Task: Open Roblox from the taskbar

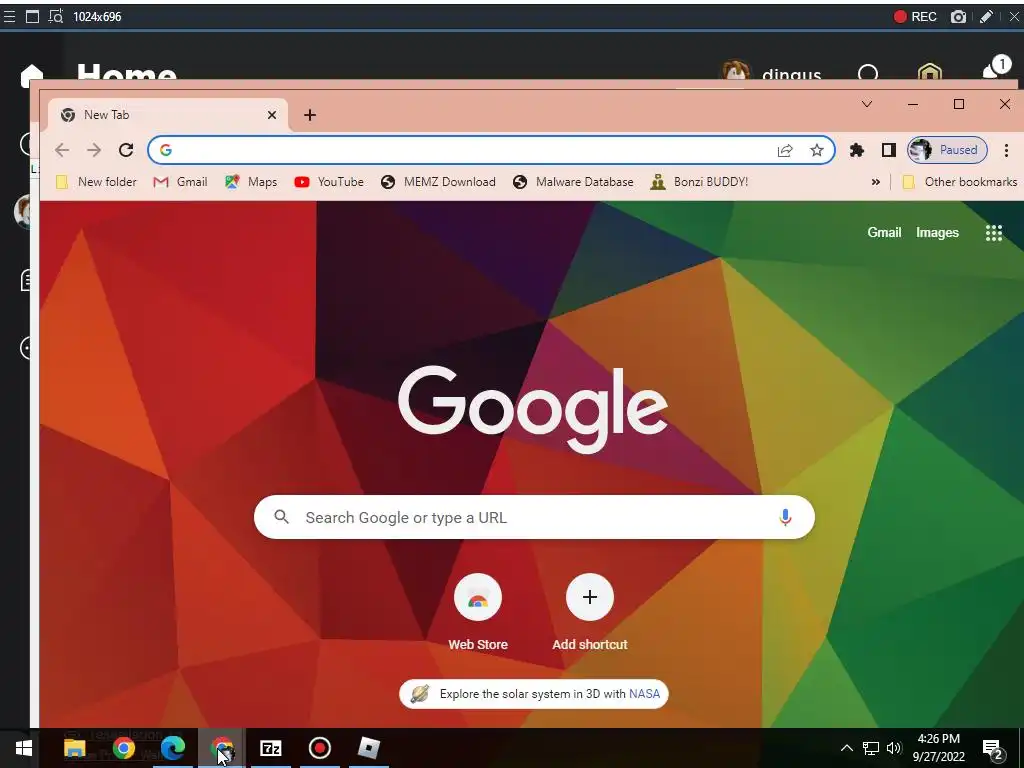Action: click(368, 748)
